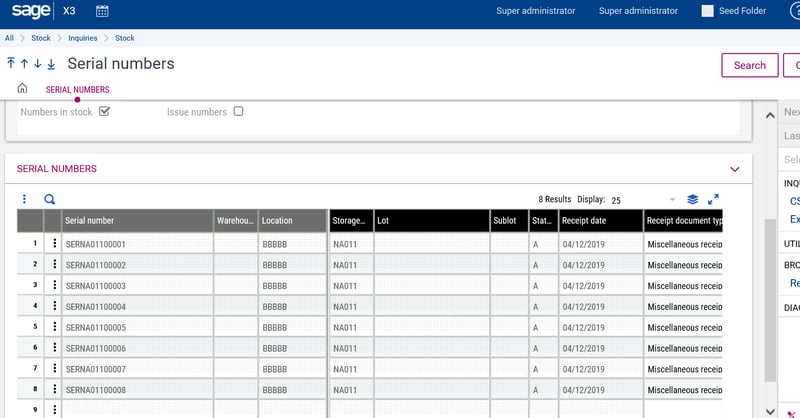Click the home icon
The height and width of the screenshot is (418, 800).
(x=22, y=89)
